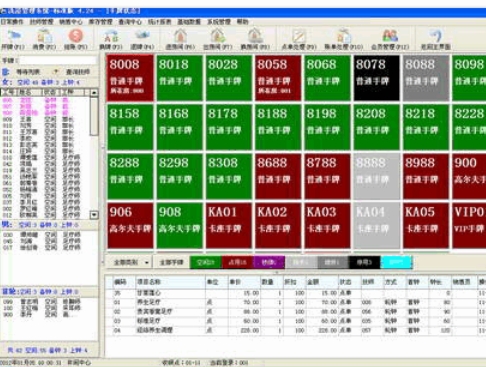
Task: Toggle the dark red 占用 status filter
Action: [237, 262]
